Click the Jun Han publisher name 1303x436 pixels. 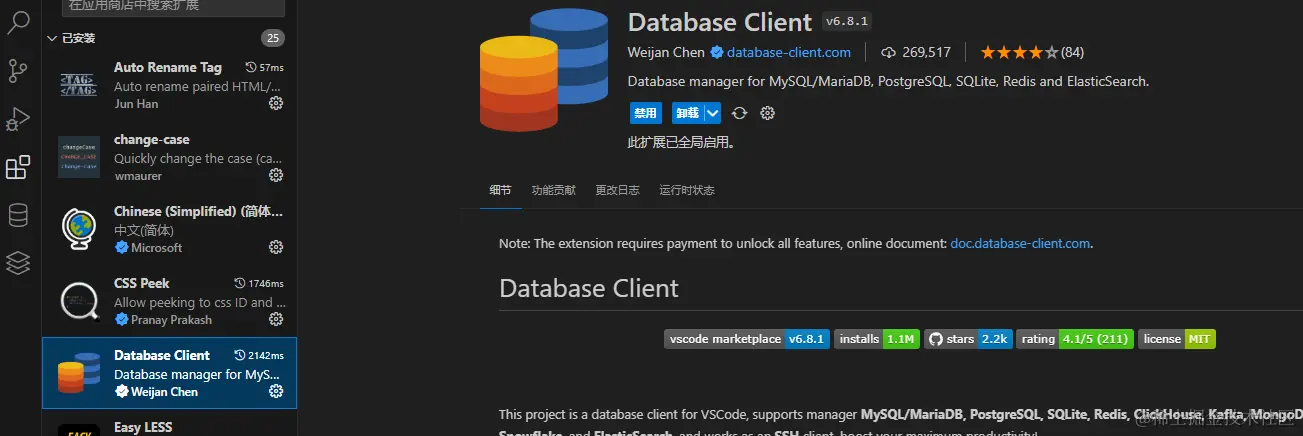137,103
